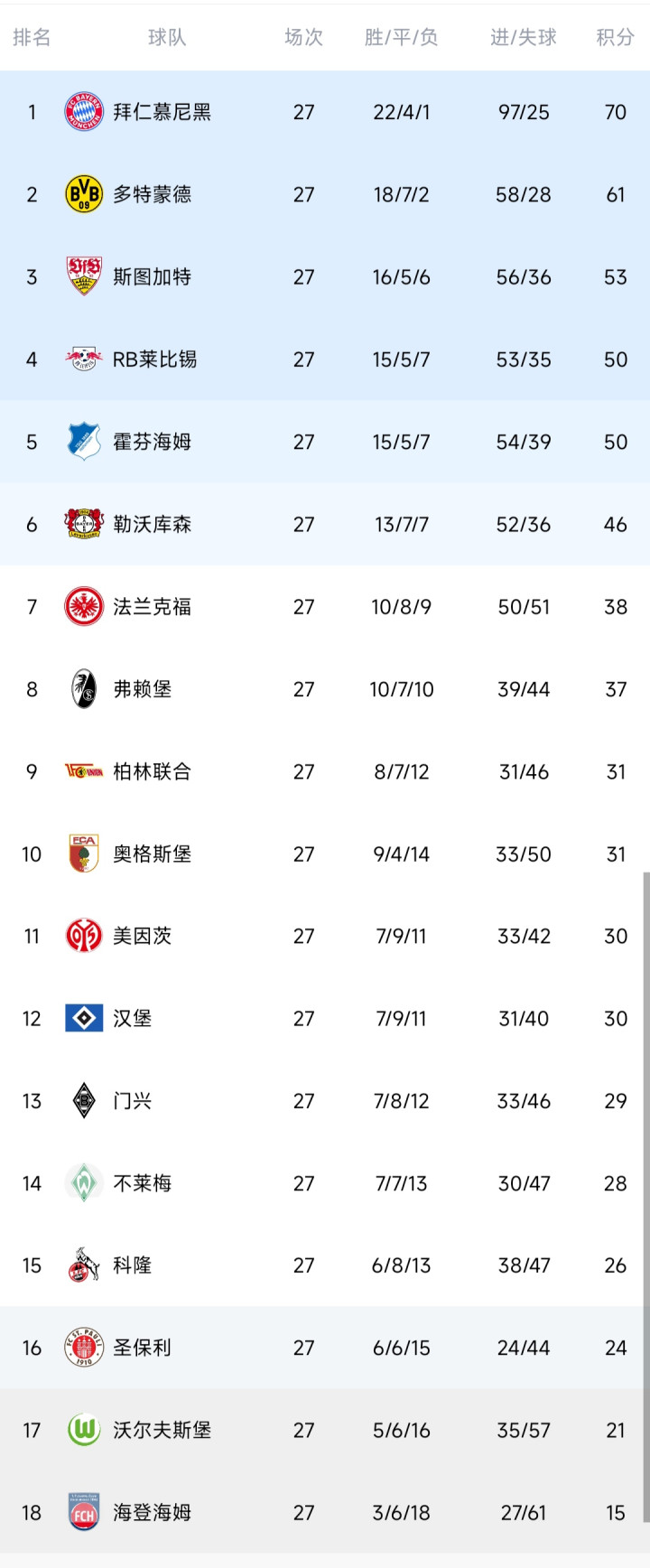
Task: Click the Bayern Munich club crest
Action: [83, 112]
